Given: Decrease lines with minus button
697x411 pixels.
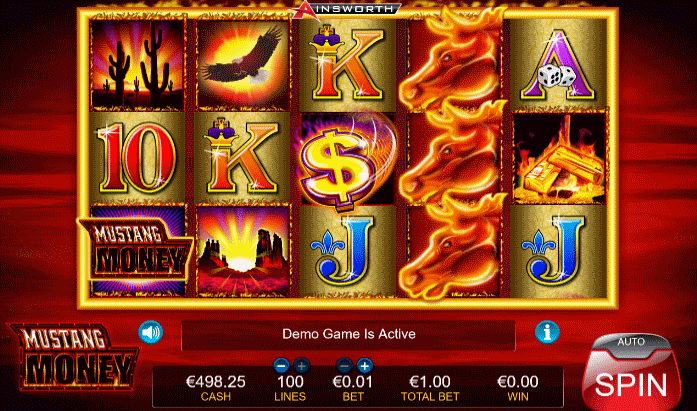Looking at the screenshot, I should point(281,366).
